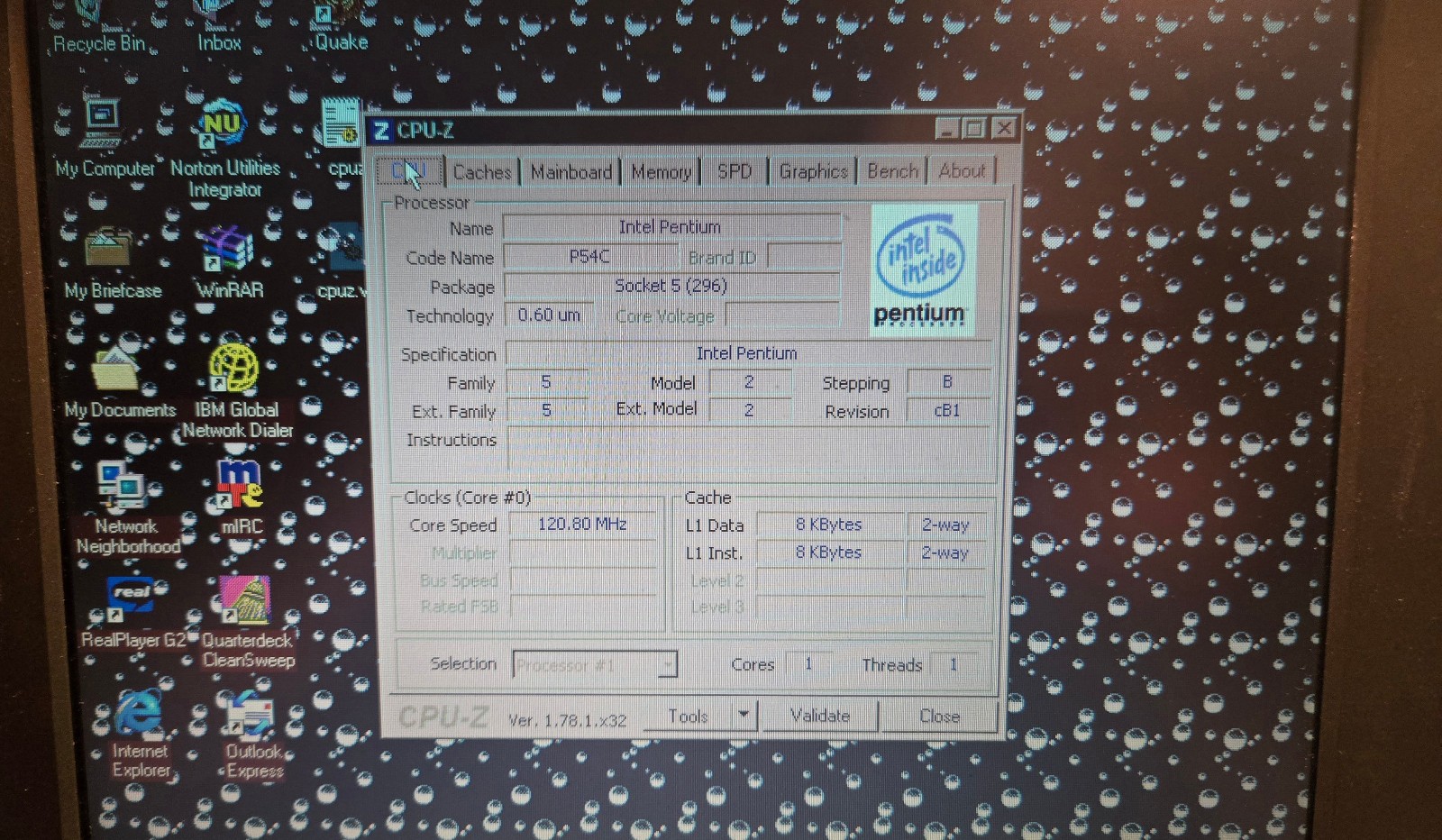Open the Processor #1 selection dropdown
The height and width of the screenshot is (840, 1442).
tap(595, 665)
